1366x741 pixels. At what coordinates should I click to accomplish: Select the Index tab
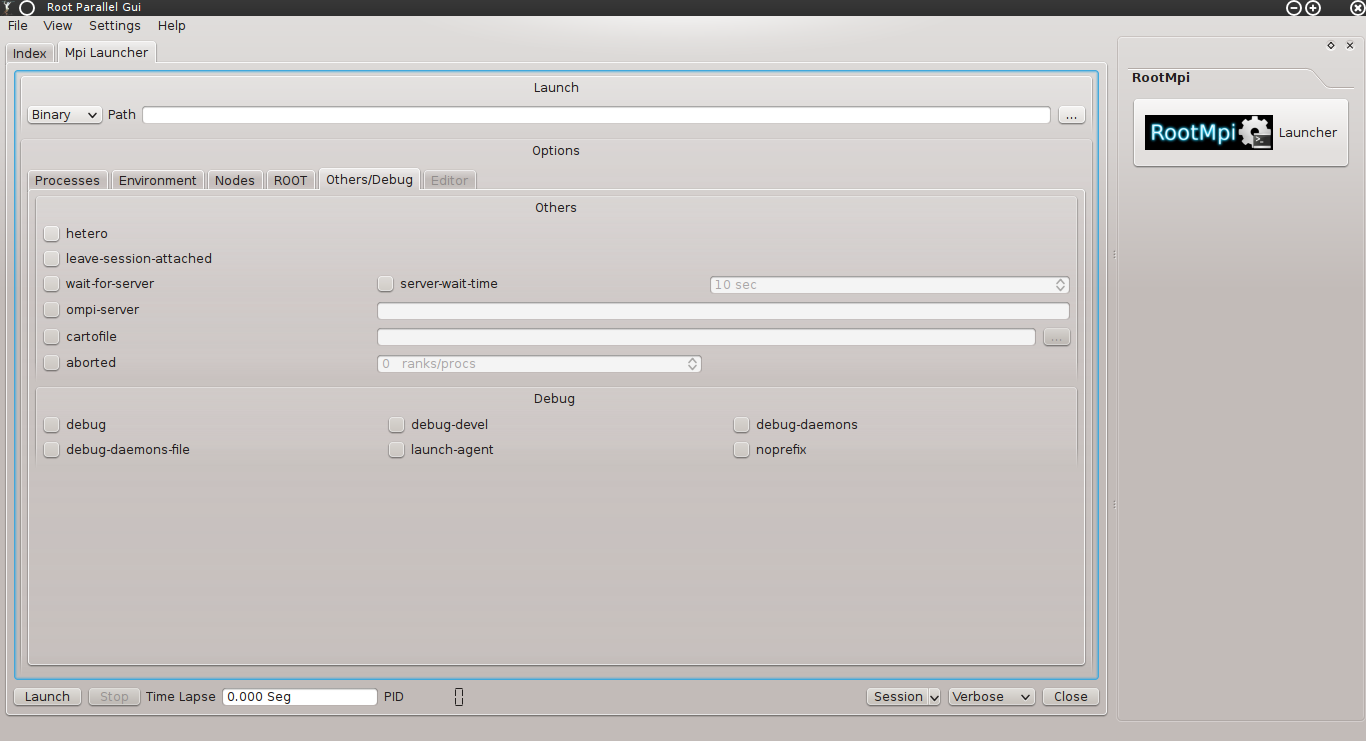(x=30, y=53)
